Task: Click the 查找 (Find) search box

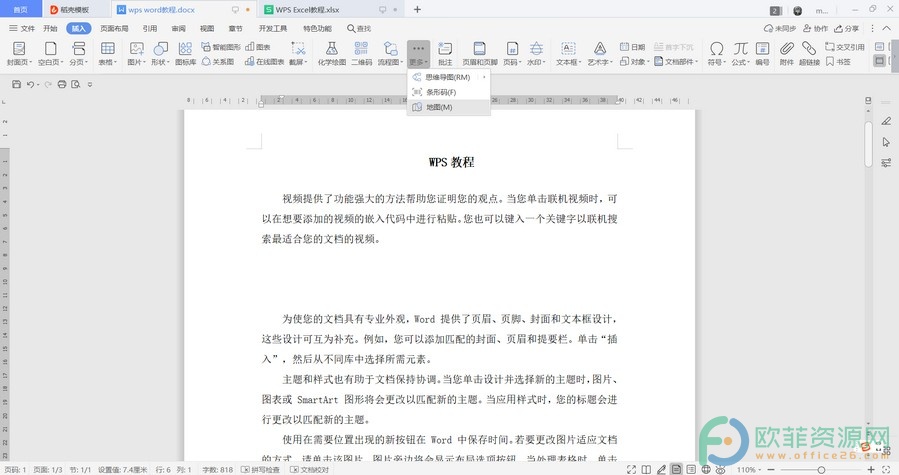Action: coord(359,28)
